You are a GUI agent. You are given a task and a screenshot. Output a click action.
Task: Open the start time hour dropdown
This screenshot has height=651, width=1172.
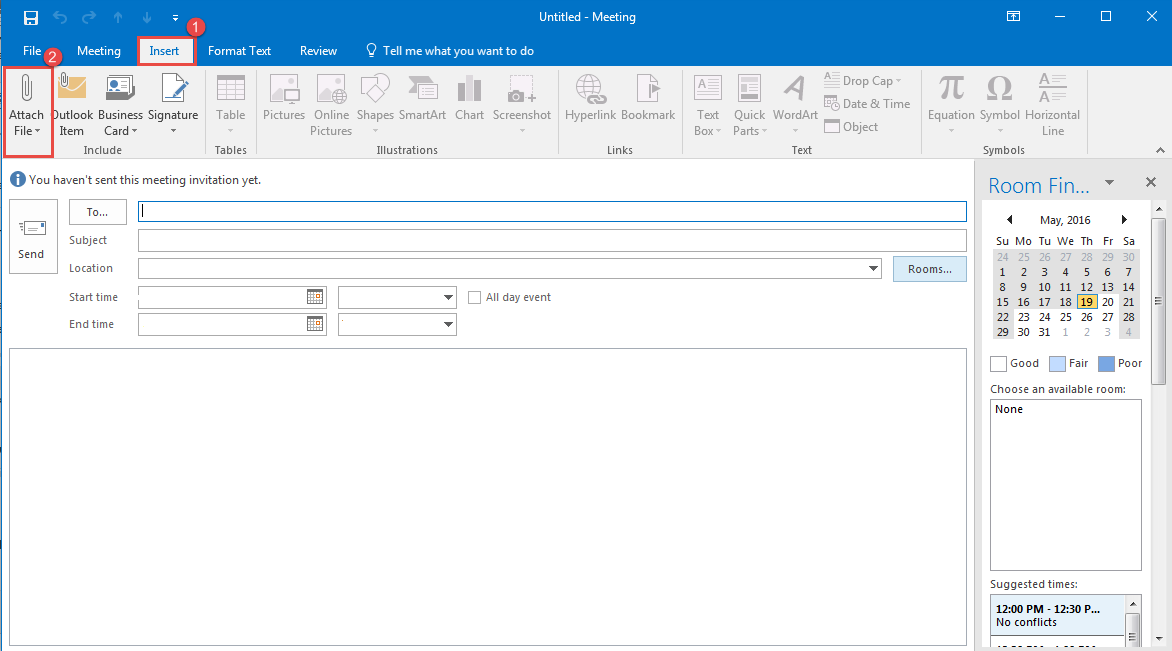click(448, 297)
